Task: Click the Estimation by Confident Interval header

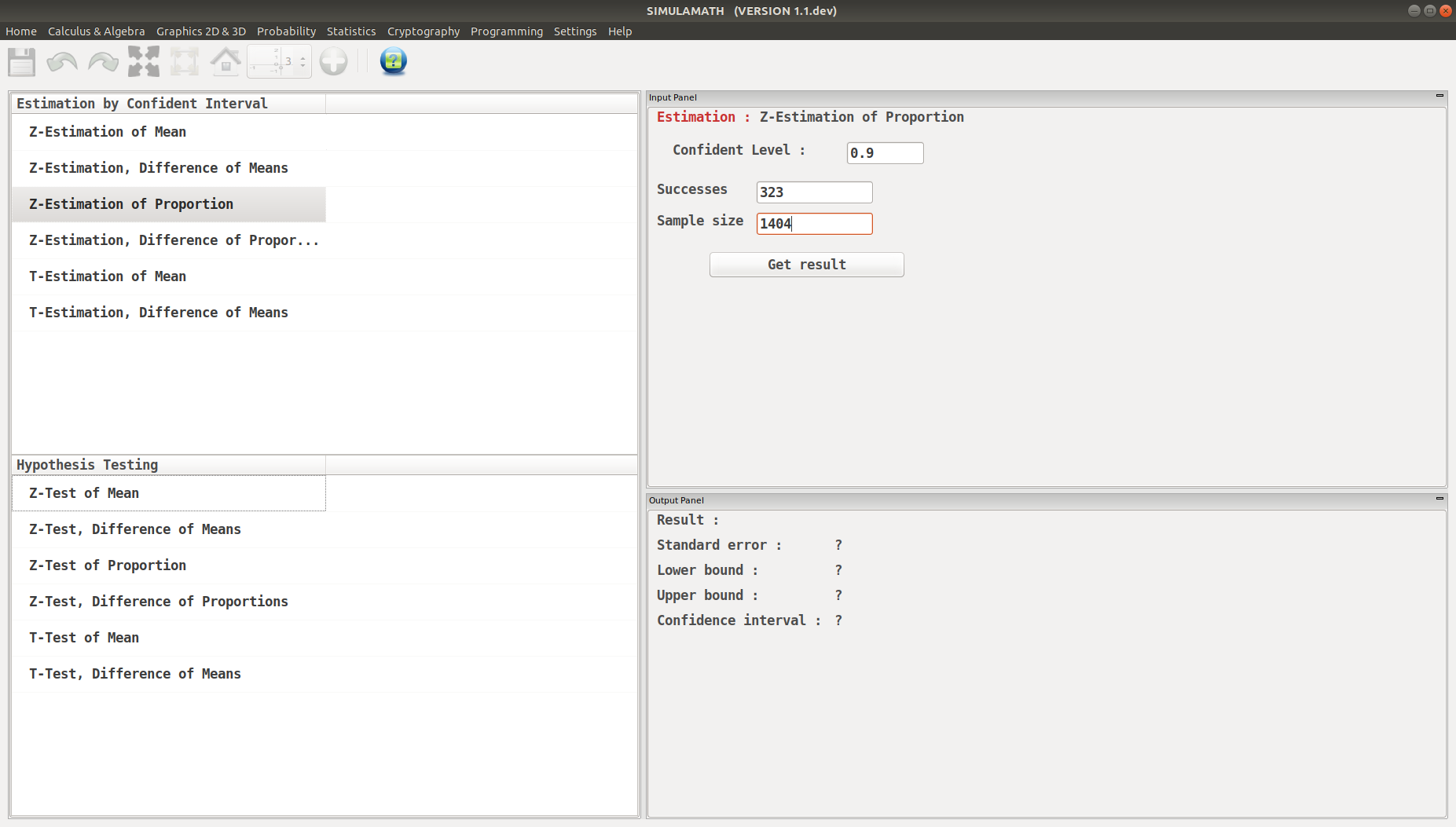Action: pos(168,104)
